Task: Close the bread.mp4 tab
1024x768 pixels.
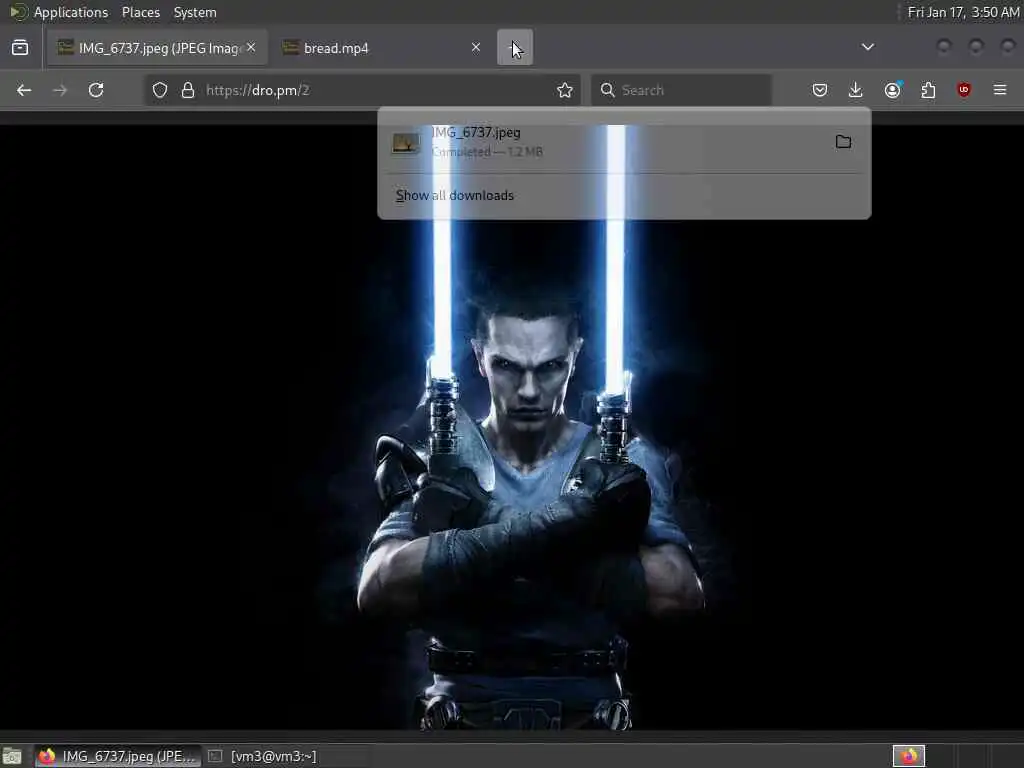Action: click(476, 47)
